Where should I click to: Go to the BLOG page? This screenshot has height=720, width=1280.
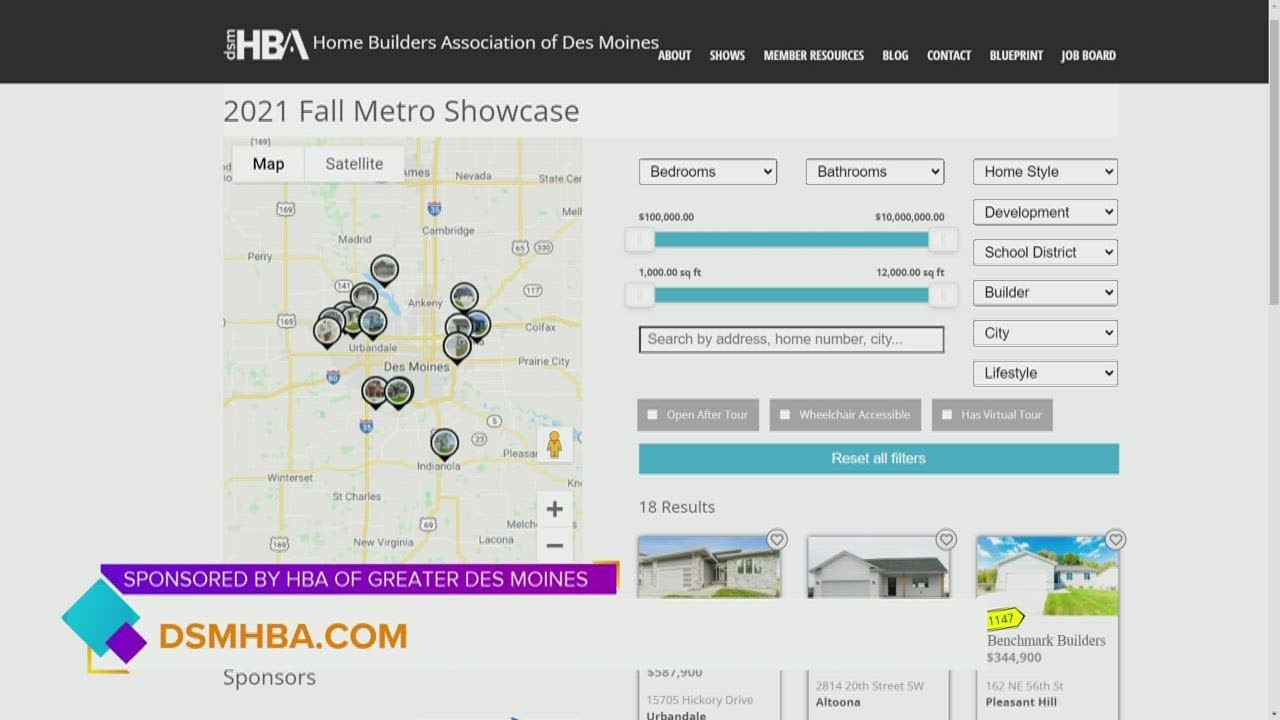895,56
